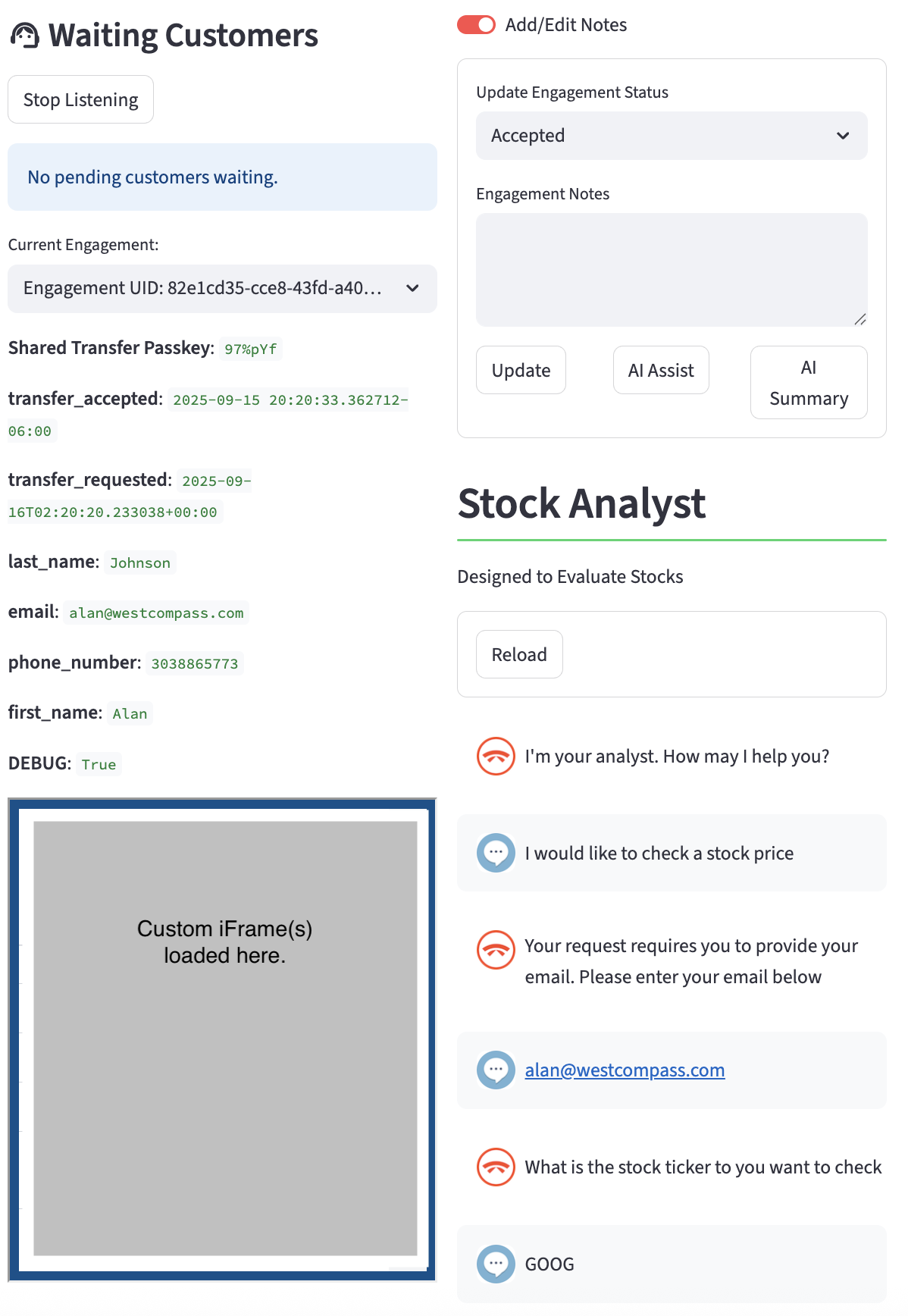
Task: Click the AI Assist button
Action: coord(660,371)
